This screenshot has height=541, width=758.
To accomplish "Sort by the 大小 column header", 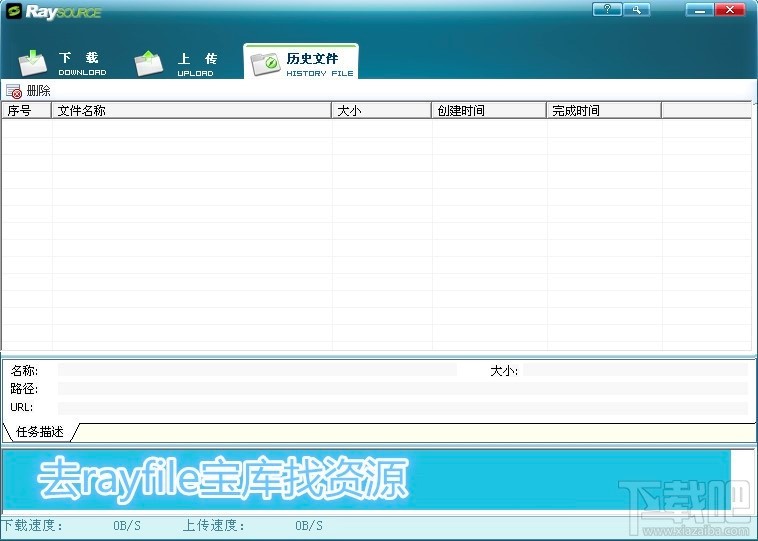I will click(381, 110).
